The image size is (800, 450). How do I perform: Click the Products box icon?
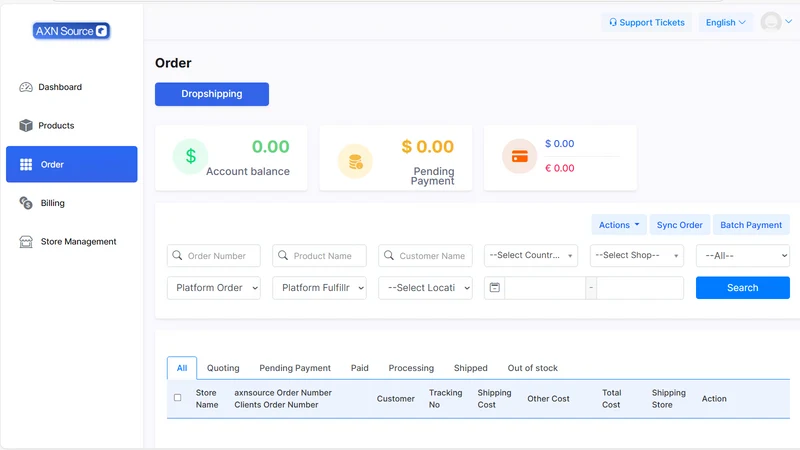(x=26, y=126)
